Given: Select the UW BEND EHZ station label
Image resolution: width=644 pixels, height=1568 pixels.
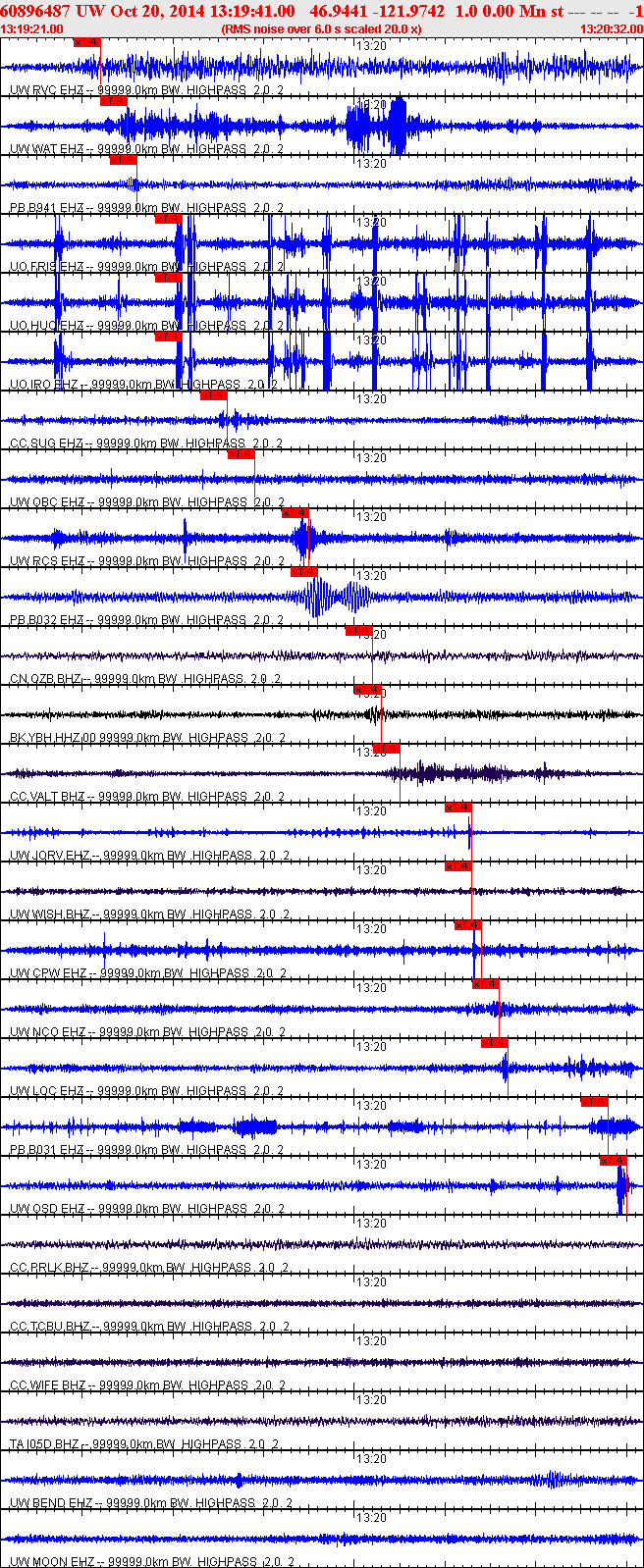Looking at the screenshot, I should 152,1503.
